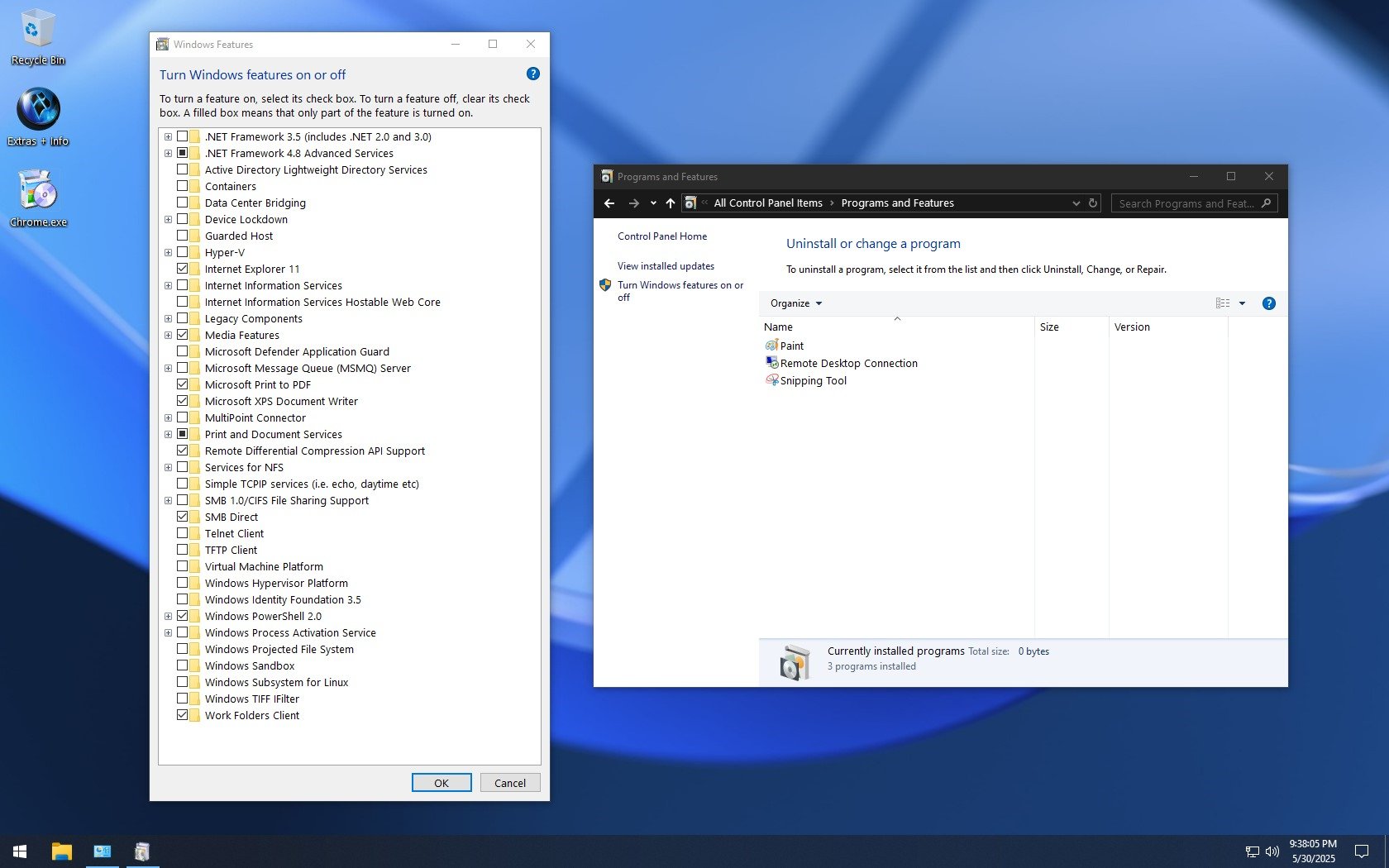Expand the Hyper-V feature tree
This screenshot has height=868, width=1389.
pyautogui.click(x=168, y=253)
